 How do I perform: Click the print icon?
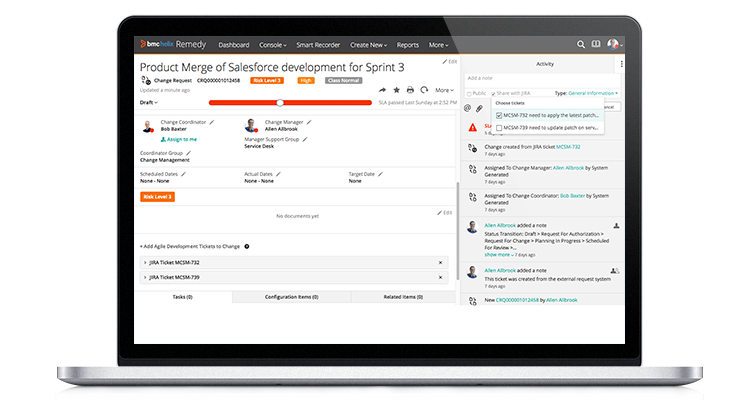click(410, 90)
